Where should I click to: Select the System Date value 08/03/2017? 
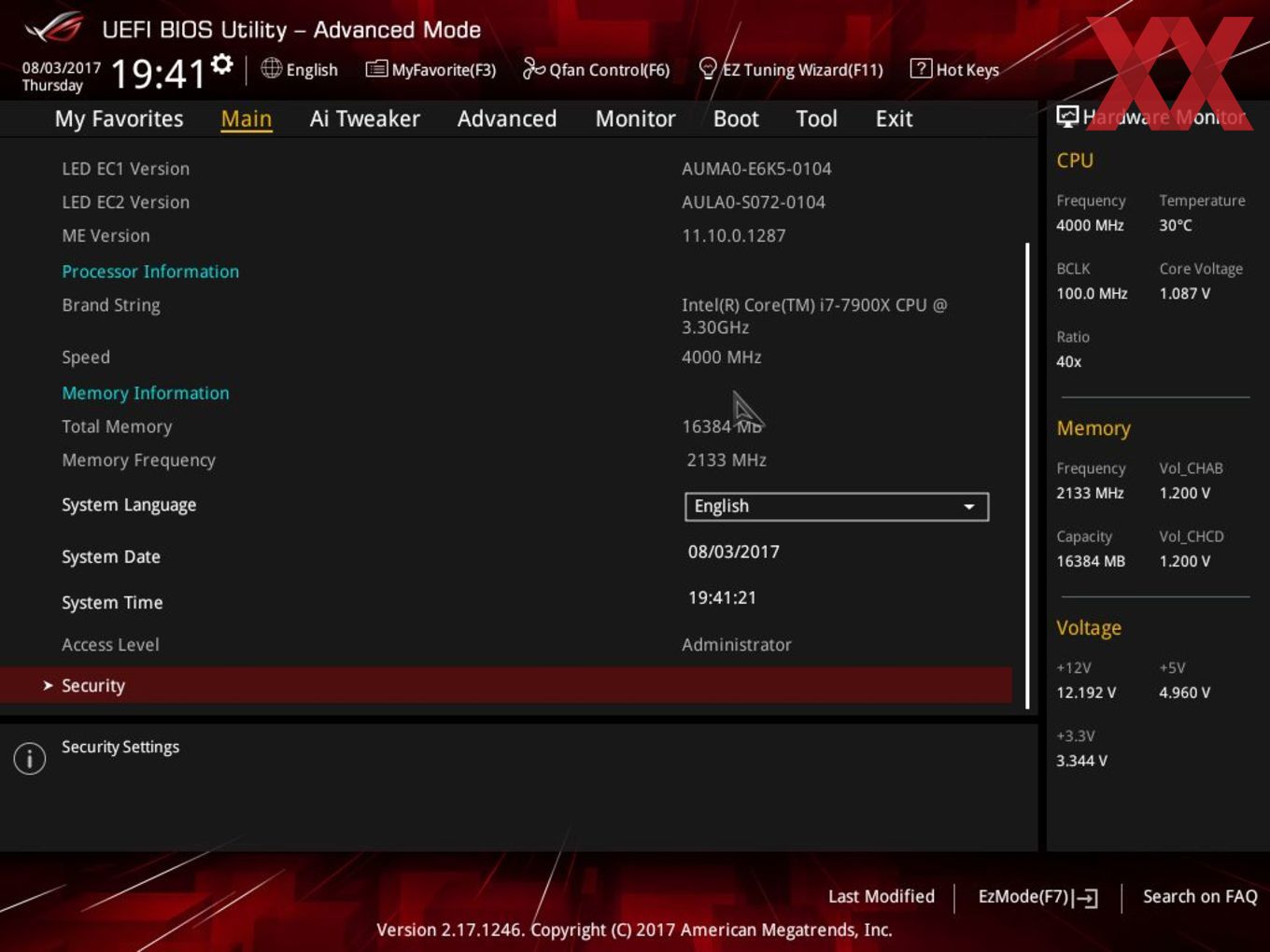[734, 552]
